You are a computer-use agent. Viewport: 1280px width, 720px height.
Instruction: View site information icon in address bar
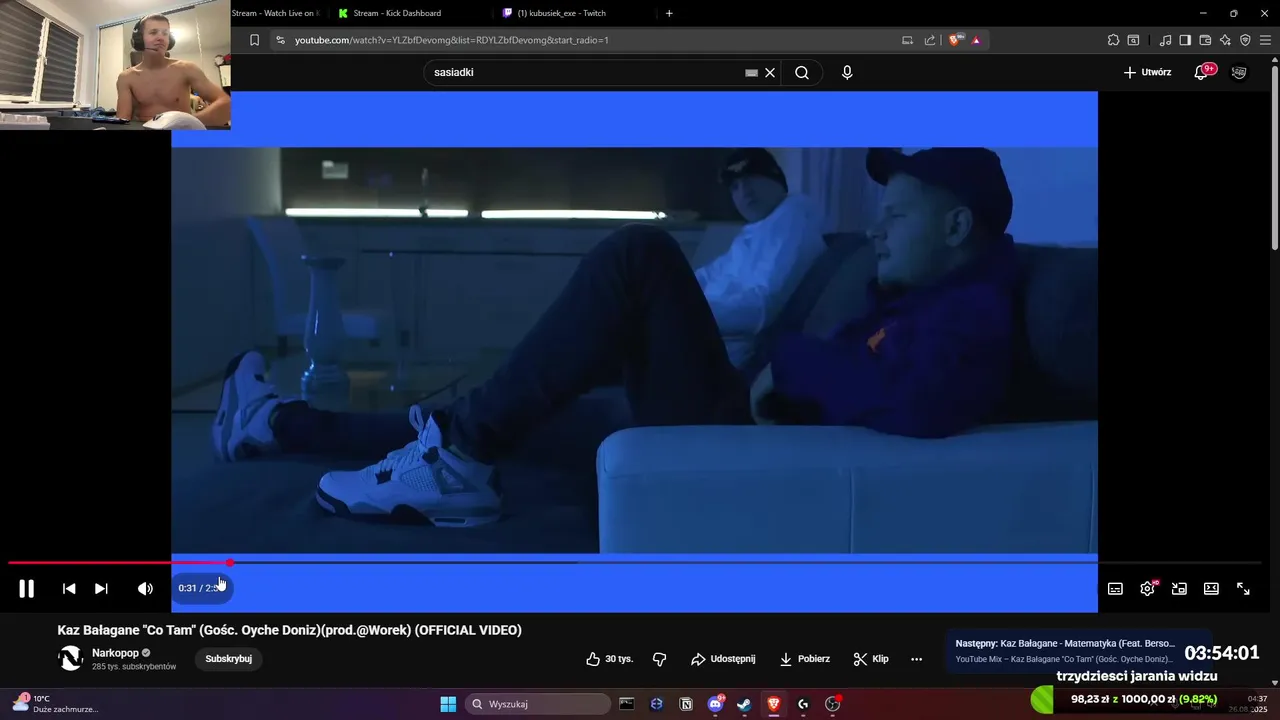(280, 40)
